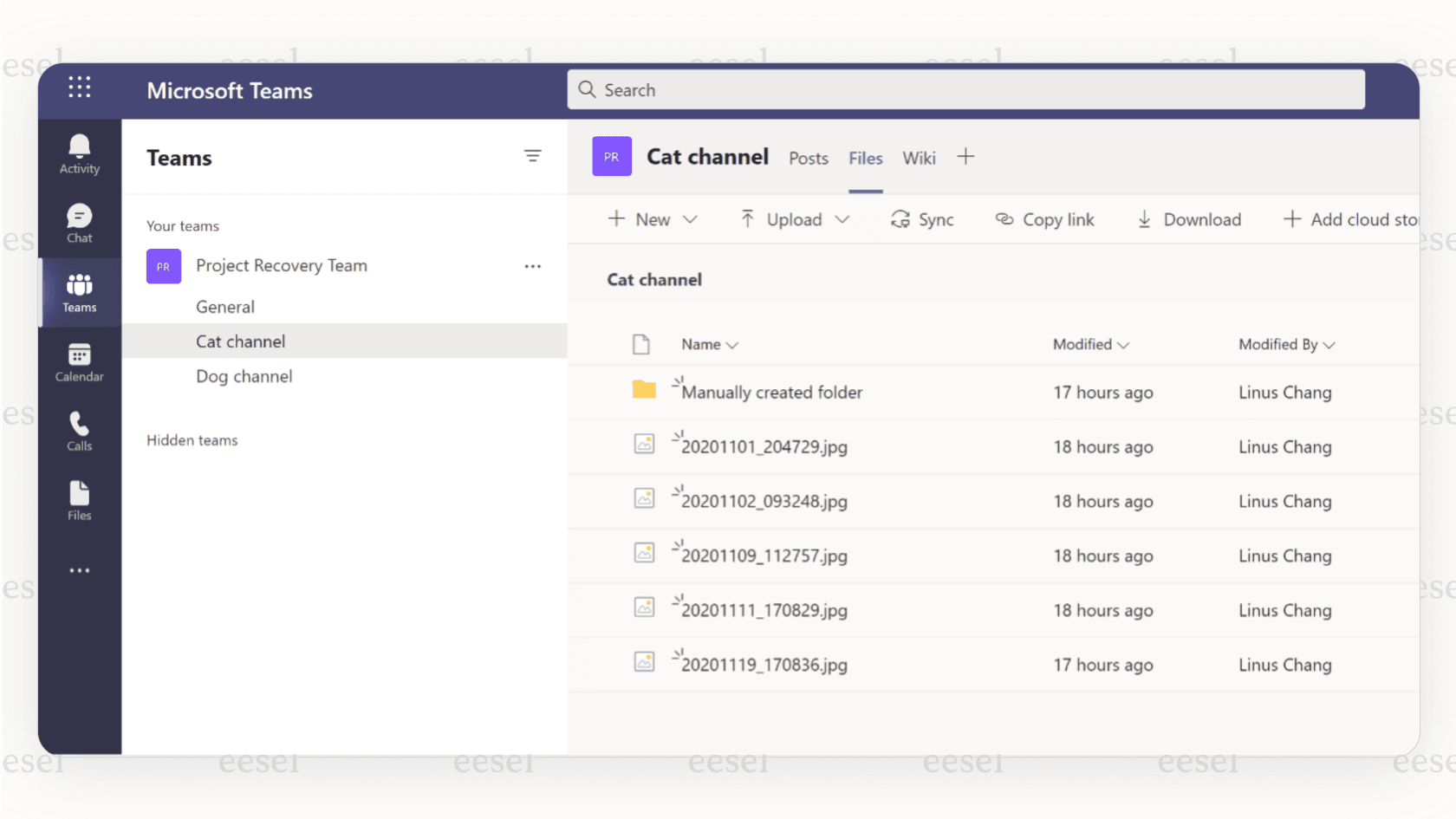Open the Files section in the sidebar
The width and height of the screenshot is (1456, 819).
[x=79, y=500]
